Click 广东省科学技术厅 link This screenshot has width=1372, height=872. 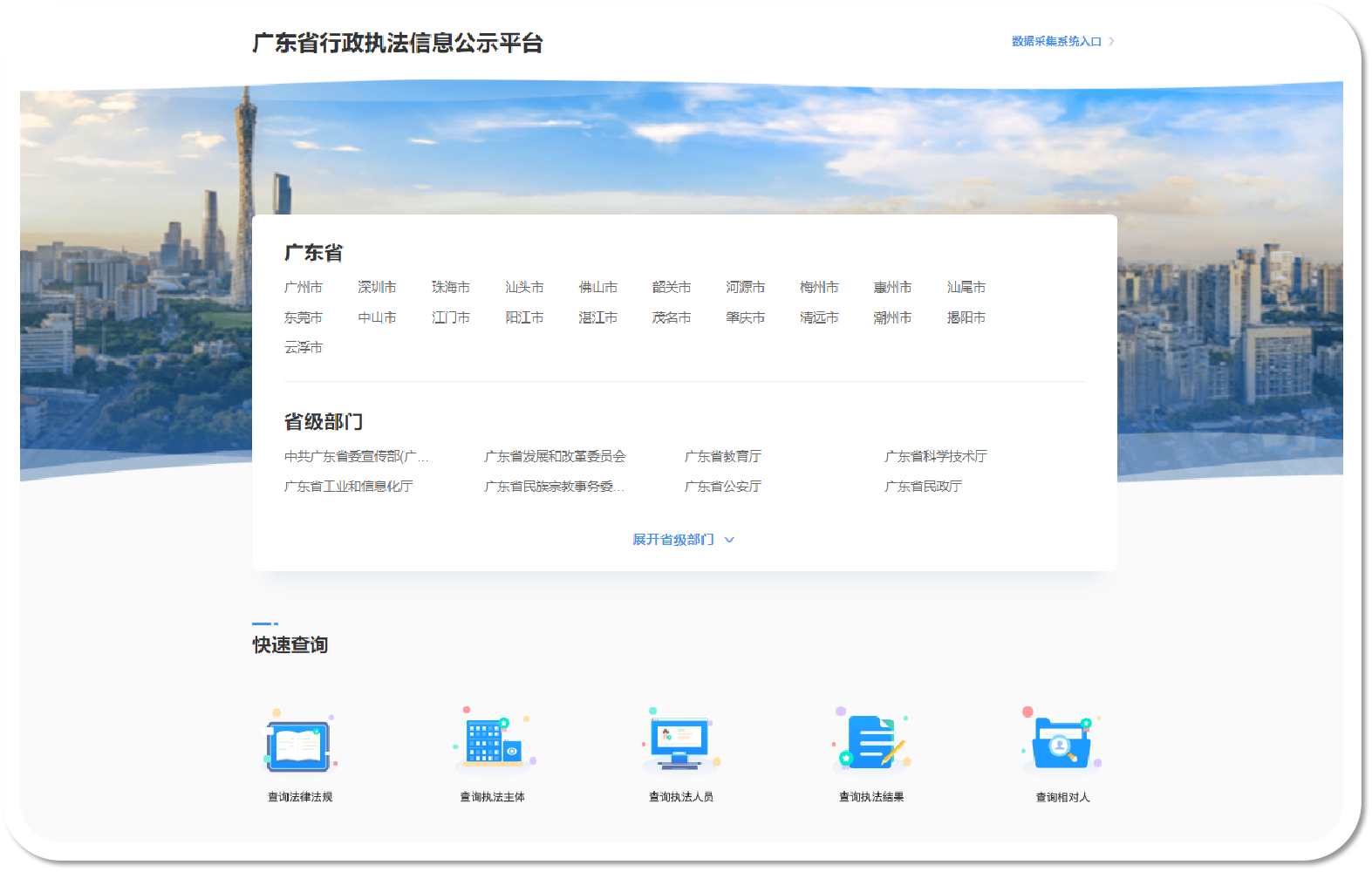point(935,456)
